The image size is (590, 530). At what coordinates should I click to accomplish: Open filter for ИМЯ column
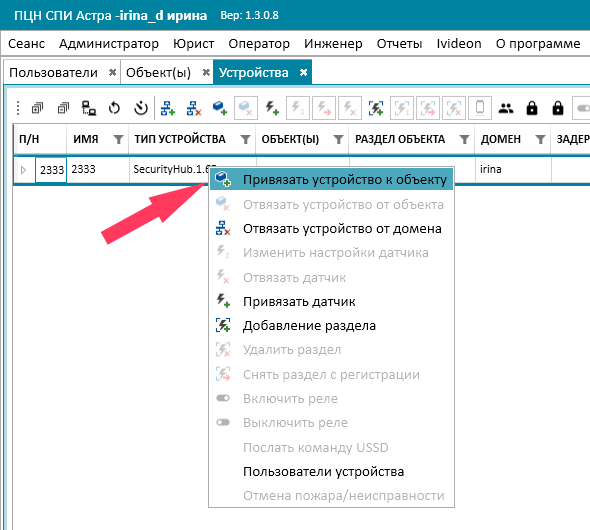(x=118, y=140)
